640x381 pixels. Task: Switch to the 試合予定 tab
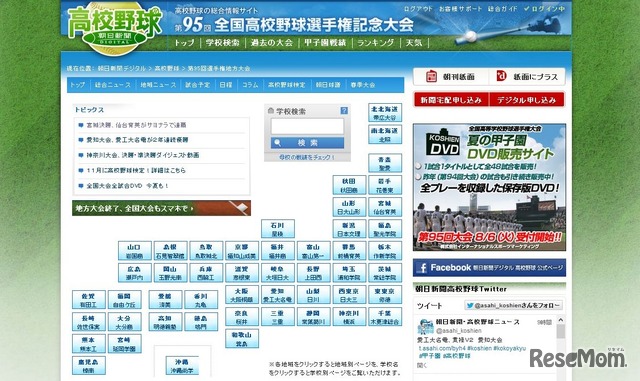(x=198, y=85)
